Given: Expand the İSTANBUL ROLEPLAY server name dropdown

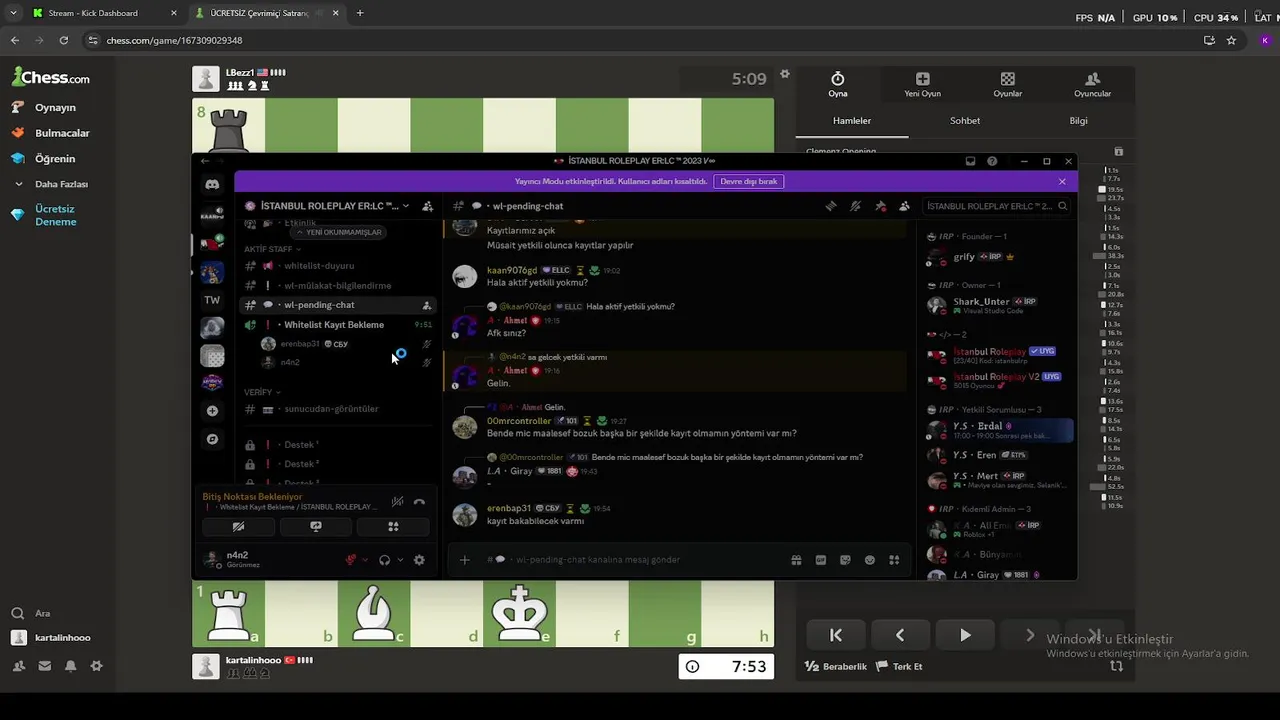Looking at the screenshot, I should 405,206.
